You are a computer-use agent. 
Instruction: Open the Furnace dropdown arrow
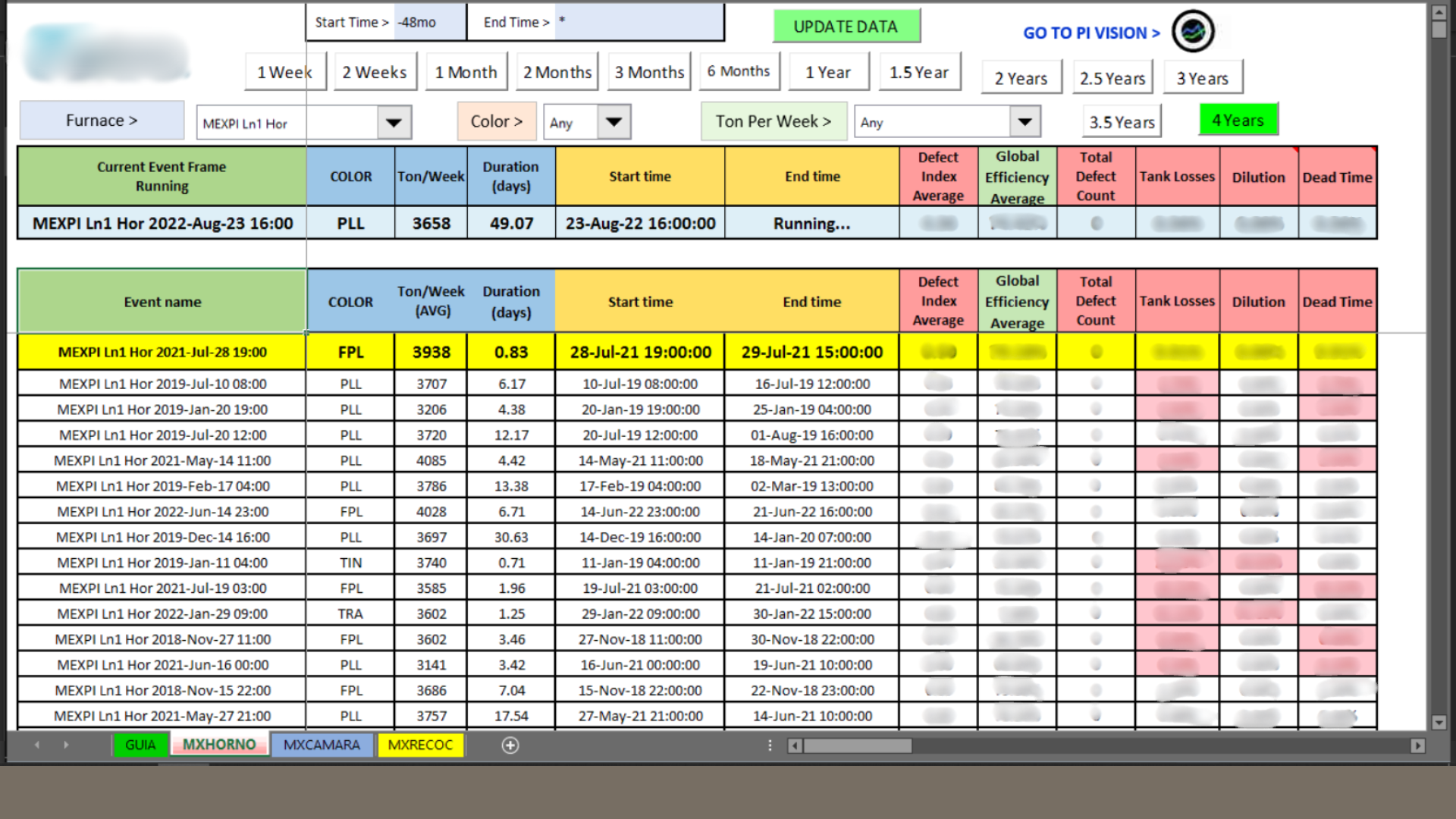[x=394, y=123]
